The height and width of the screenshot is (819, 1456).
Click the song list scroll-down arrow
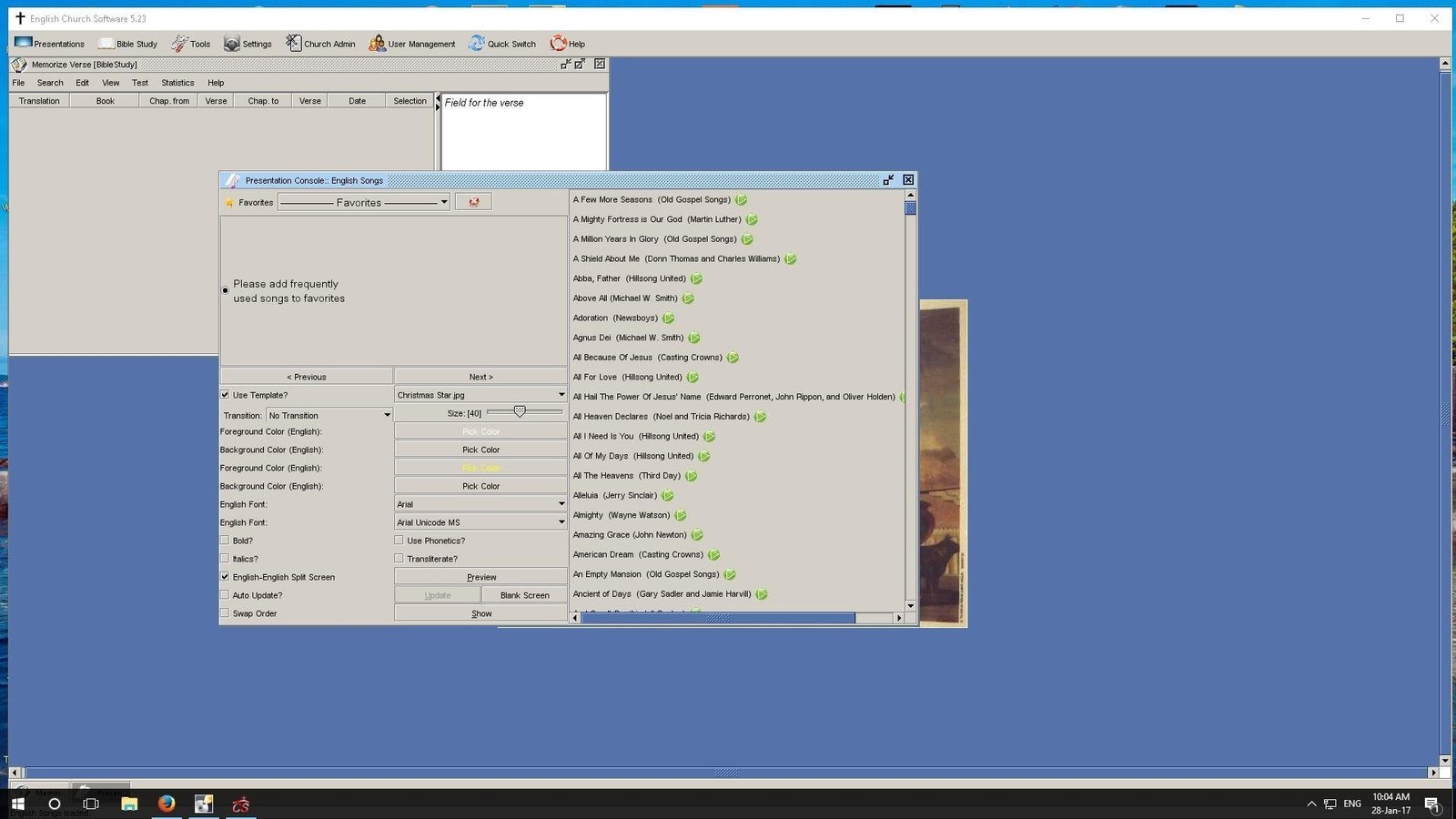[910, 605]
